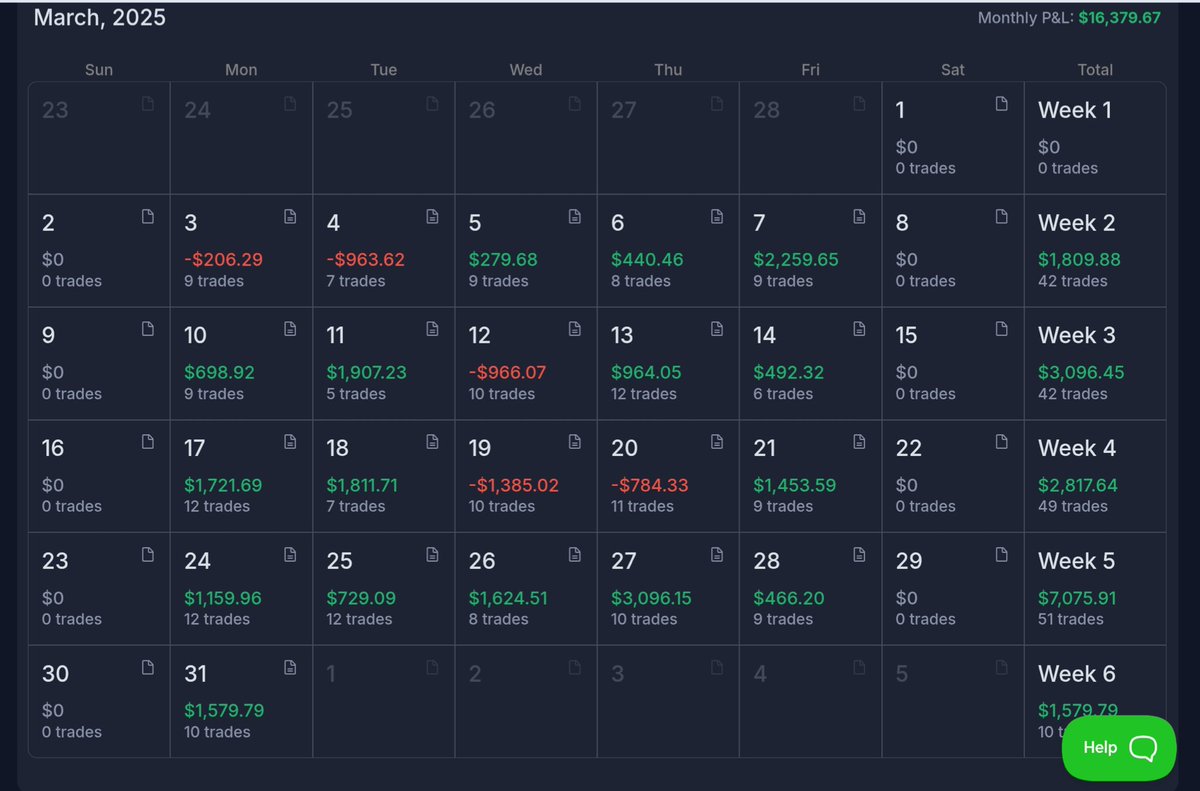Open the blank note icon on March 16

[x=148, y=441]
